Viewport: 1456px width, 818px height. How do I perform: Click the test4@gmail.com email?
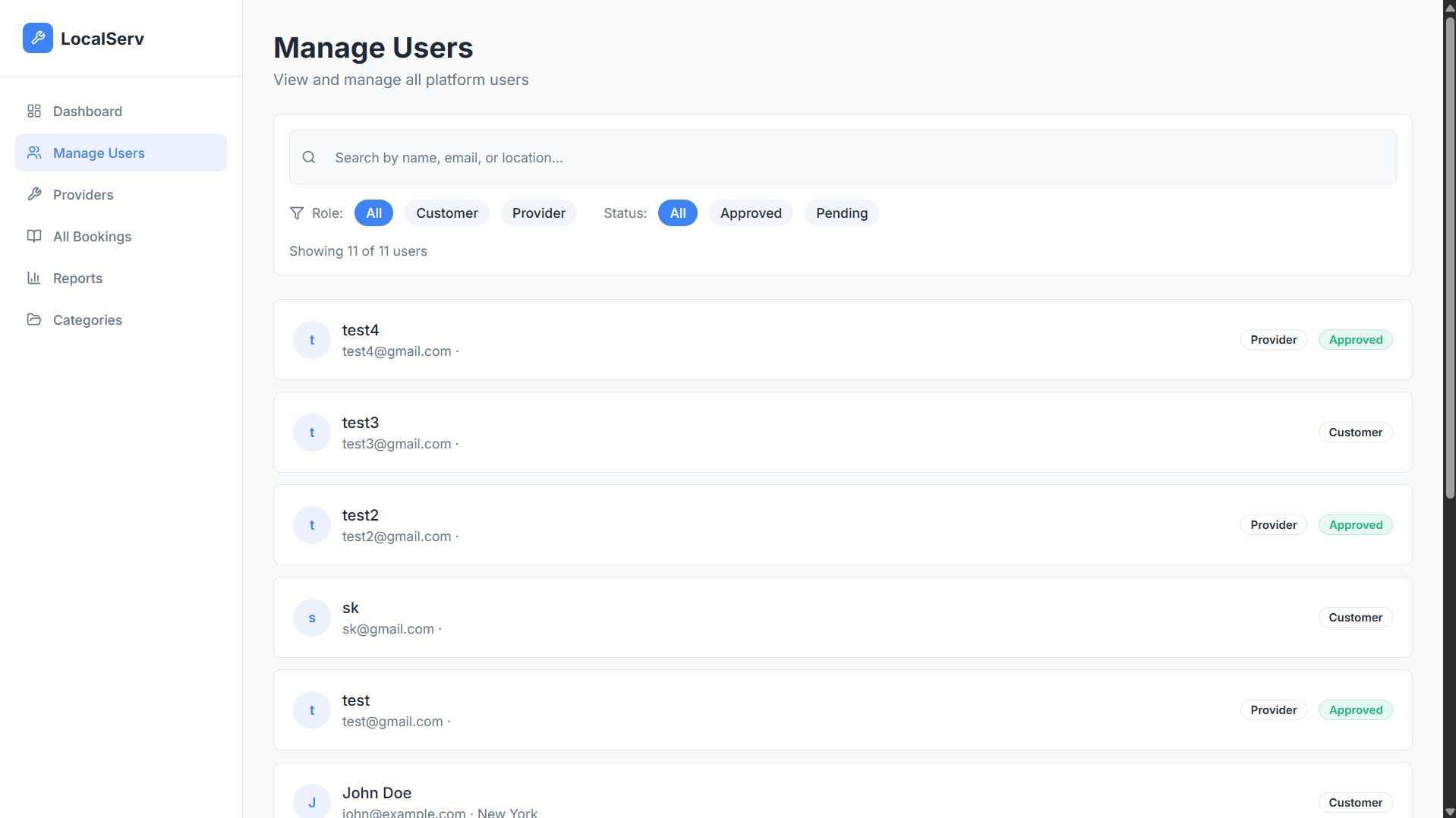(397, 351)
